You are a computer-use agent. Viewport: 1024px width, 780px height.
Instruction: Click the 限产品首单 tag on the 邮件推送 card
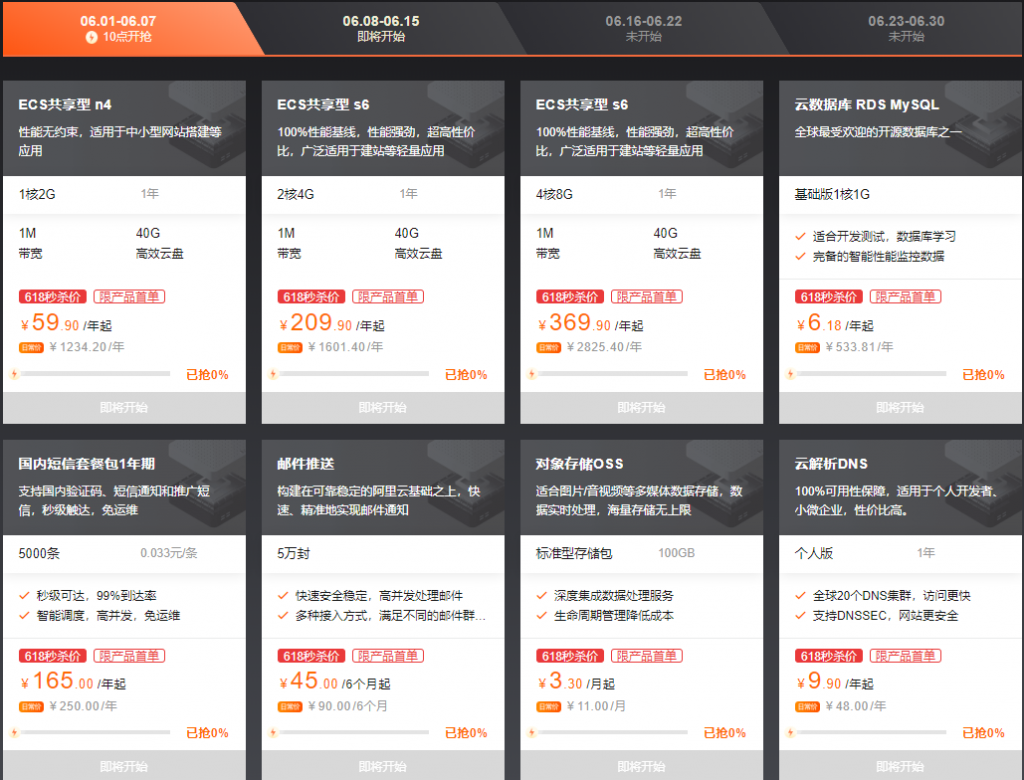tap(388, 656)
